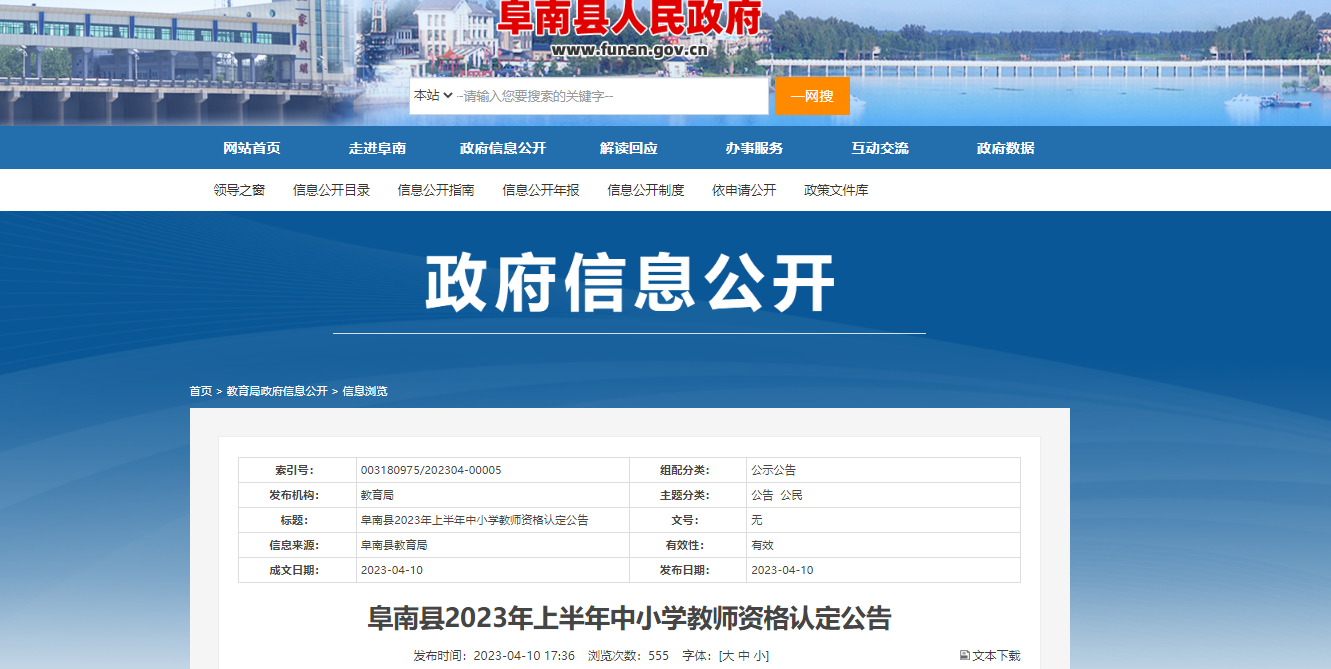
Task: Select 依申请公开 in the sub-navigation
Action: (744, 190)
